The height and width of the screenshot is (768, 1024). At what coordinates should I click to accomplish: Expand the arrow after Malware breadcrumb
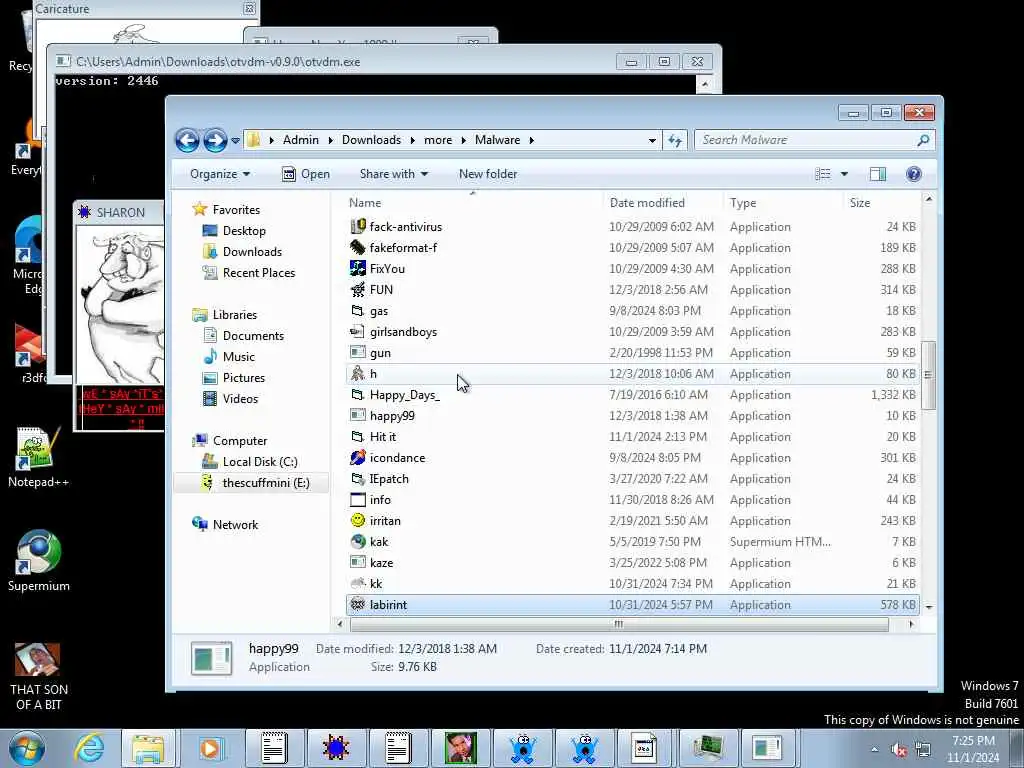pyautogui.click(x=532, y=140)
